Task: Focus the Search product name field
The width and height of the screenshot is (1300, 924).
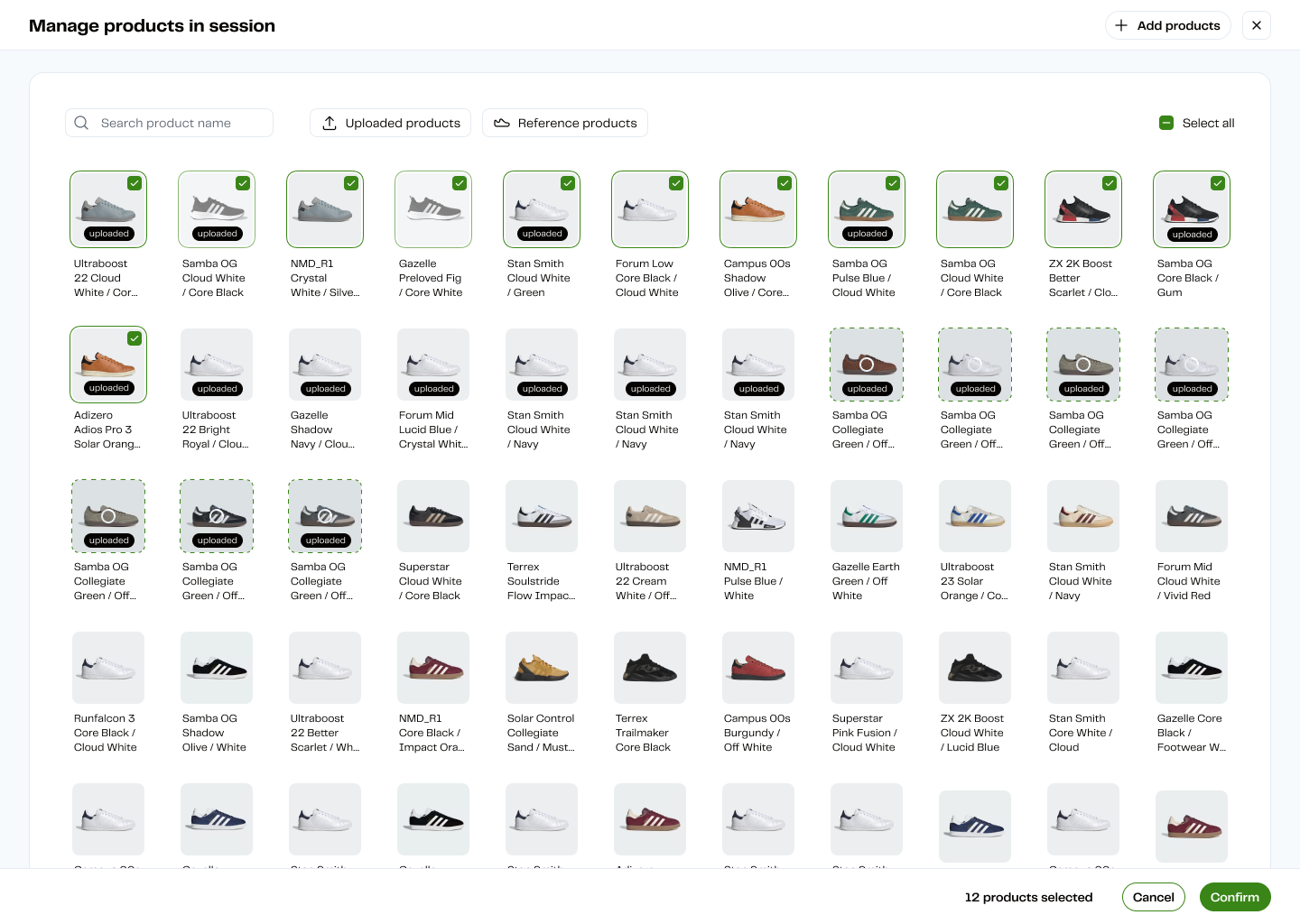Action: (x=169, y=123)
